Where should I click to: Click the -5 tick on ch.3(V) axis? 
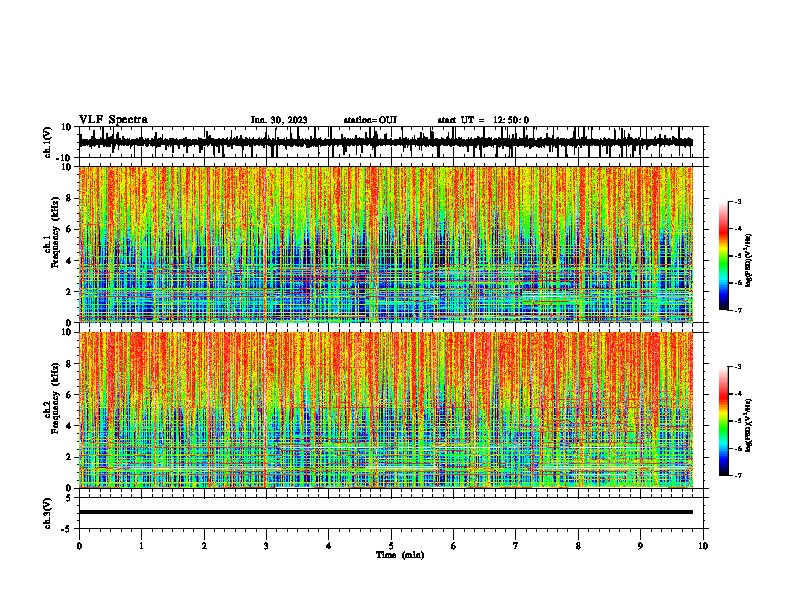(x=67, y=529)
